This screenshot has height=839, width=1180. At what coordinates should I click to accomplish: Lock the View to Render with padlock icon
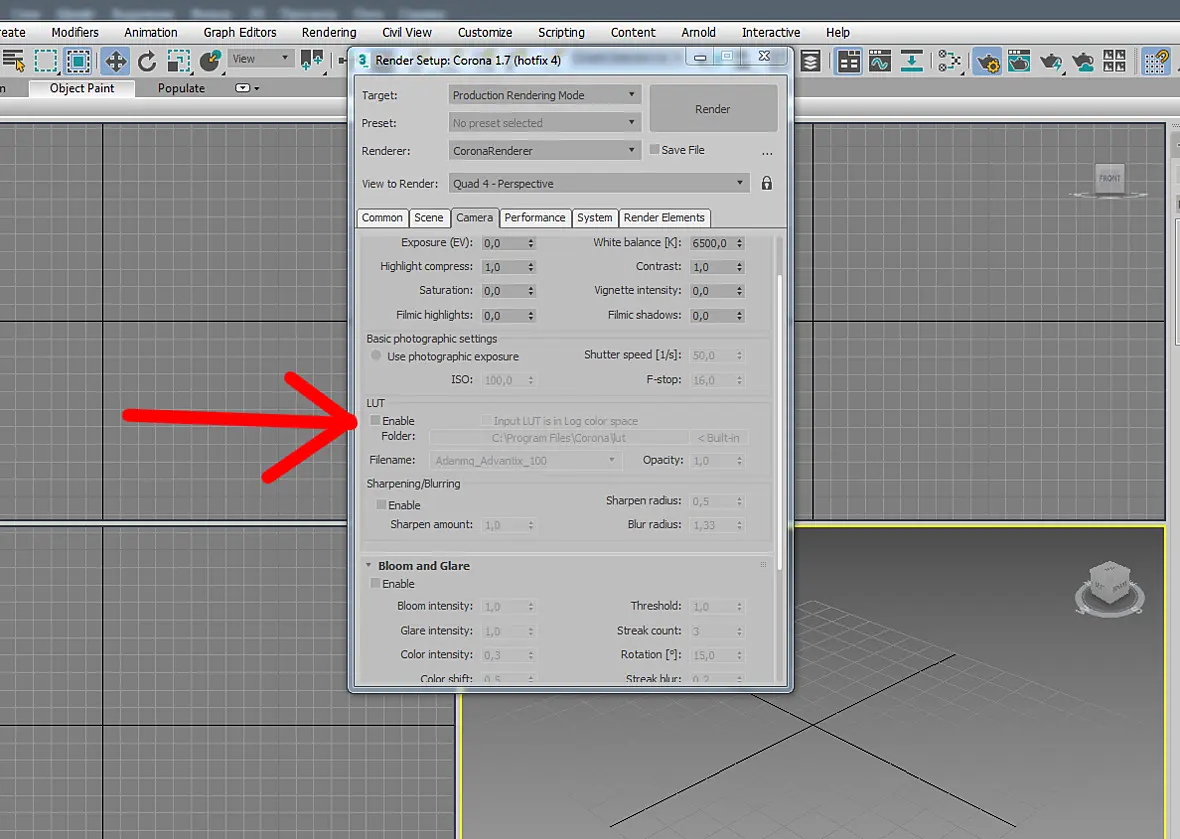click(x=766, y=183)
